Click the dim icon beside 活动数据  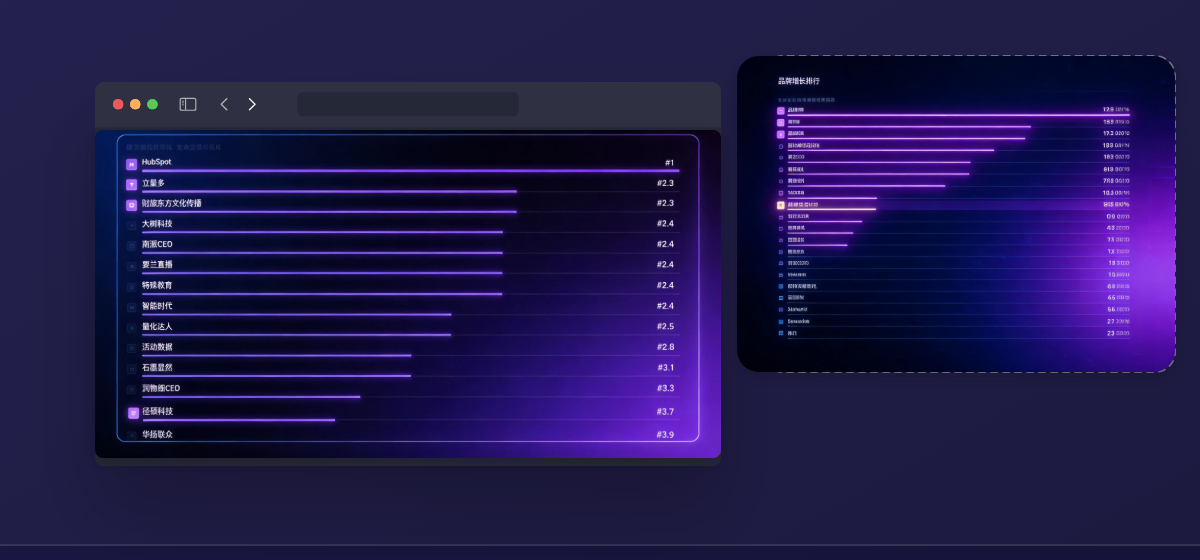tap(131, 348)
